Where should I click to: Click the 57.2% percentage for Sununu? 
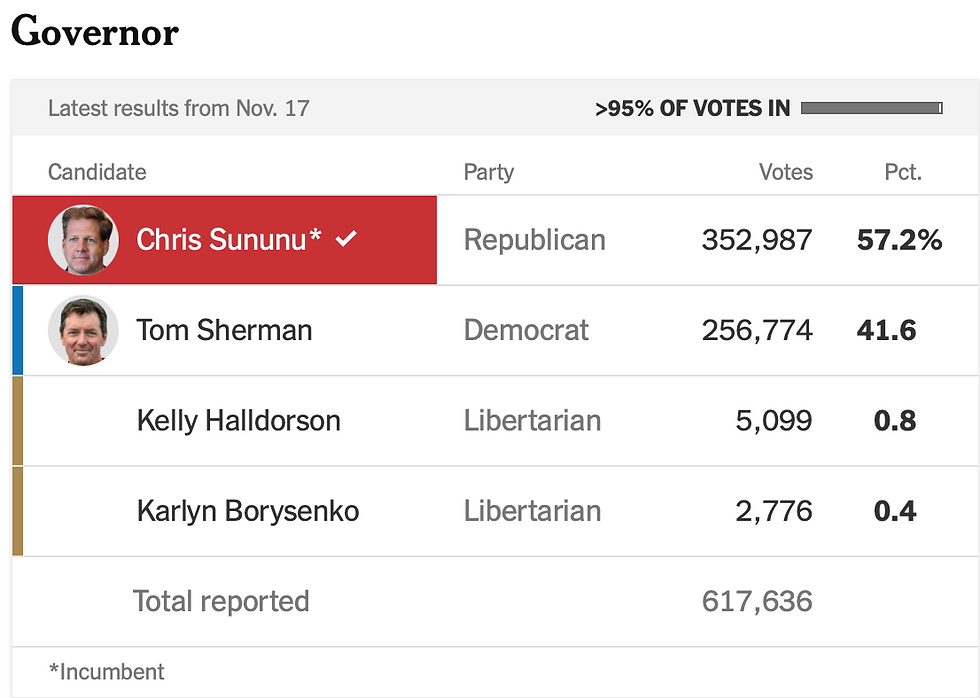click(899, 240)
